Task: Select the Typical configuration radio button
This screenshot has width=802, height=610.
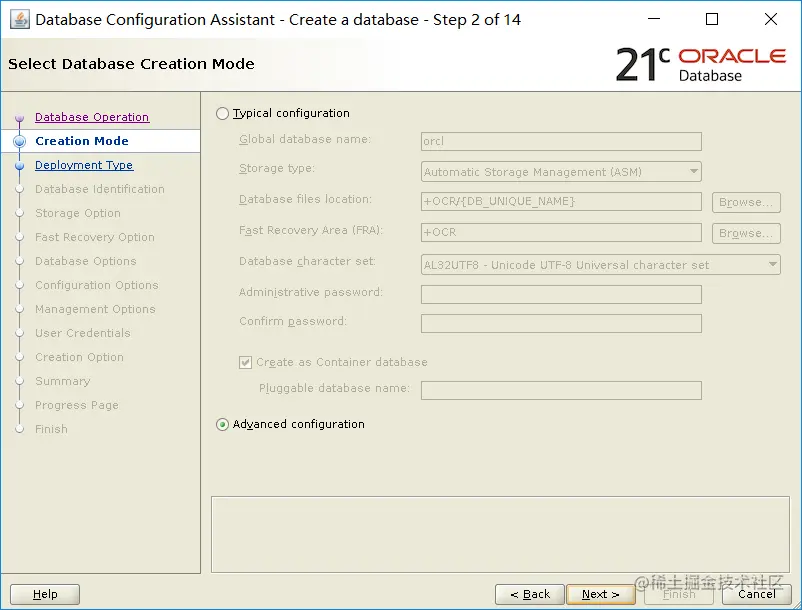Action: 222,114
